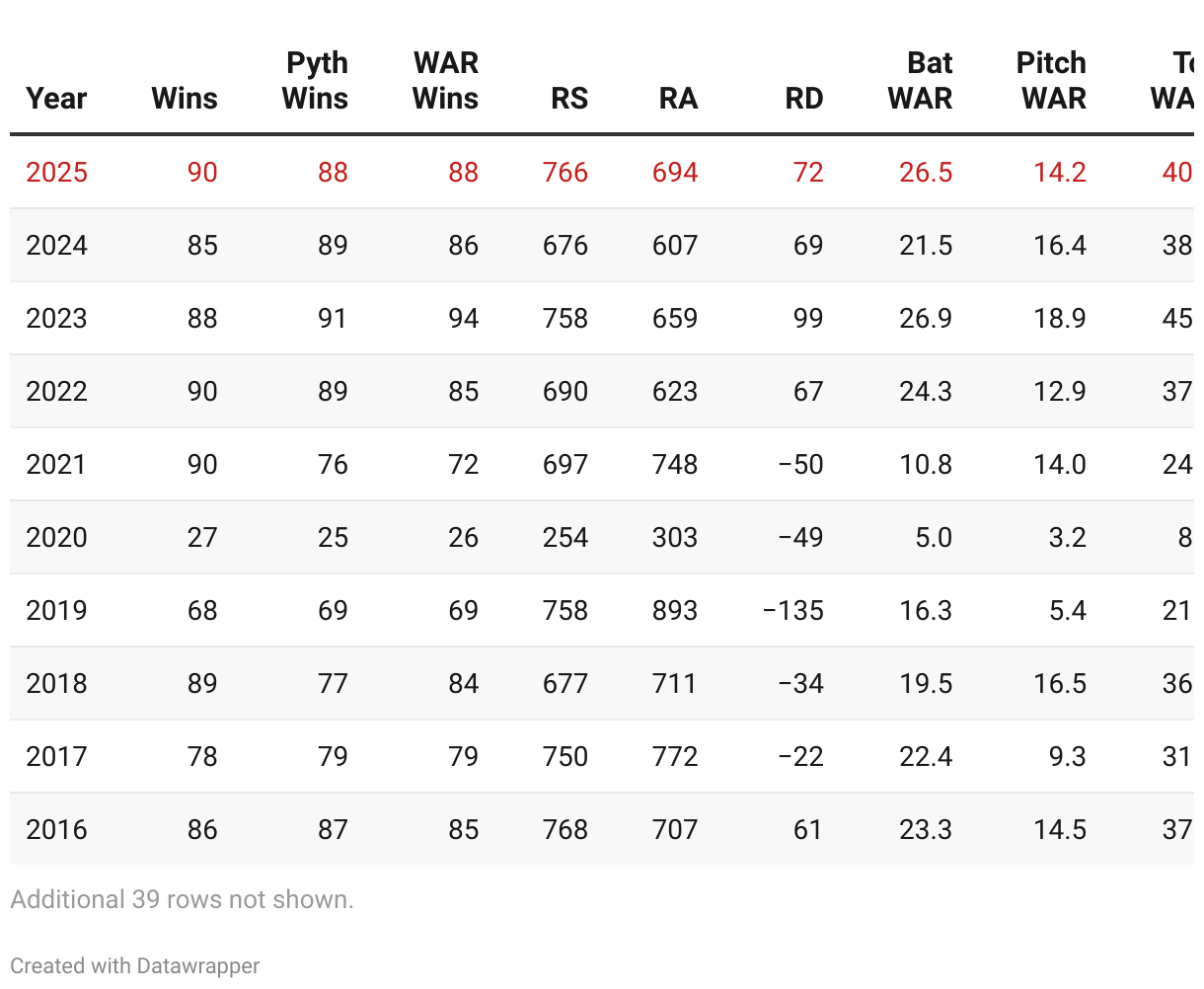Select the WAR Wins column header
The height and width of the screenshot is (989, 1204).
[445, 81]
